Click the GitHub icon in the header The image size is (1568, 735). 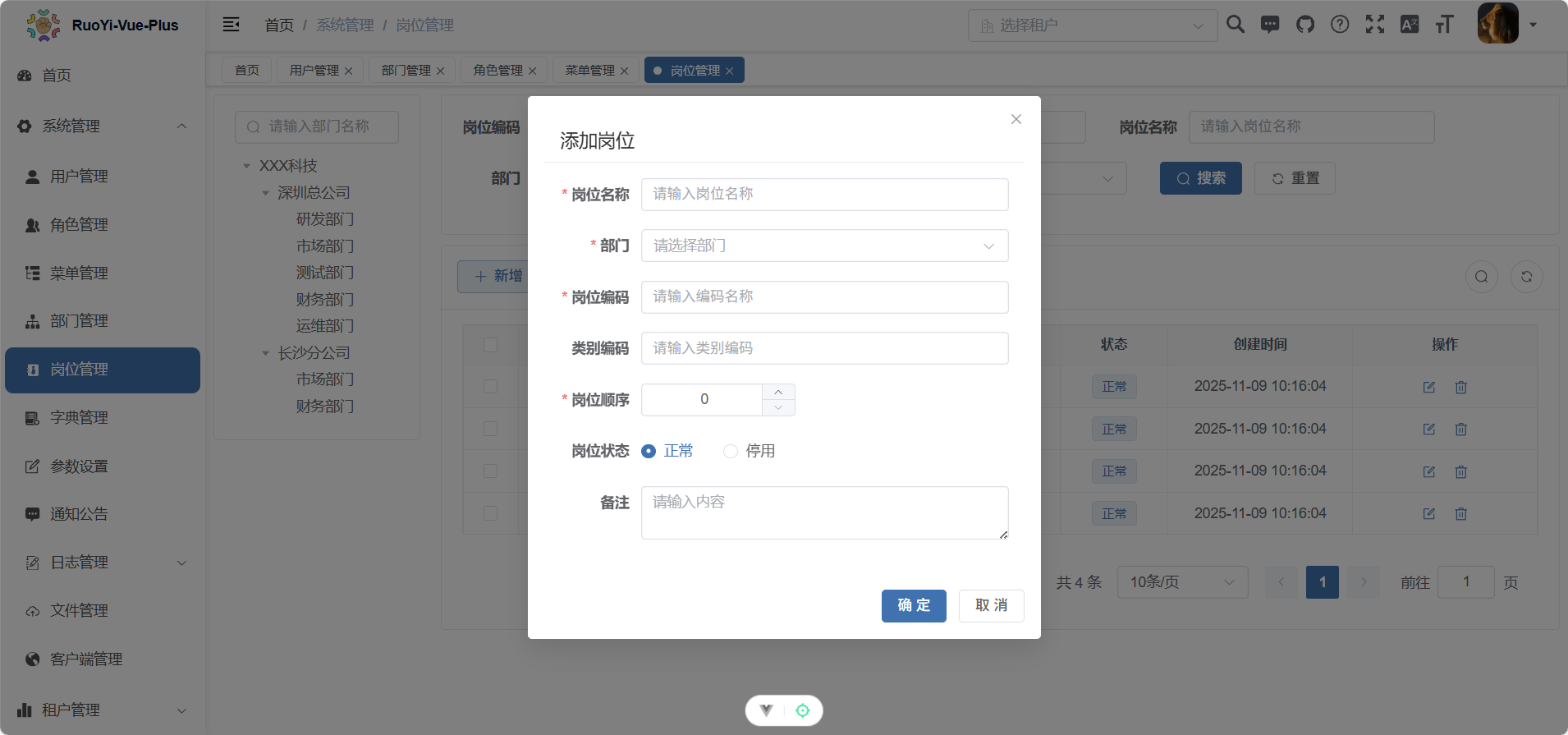point(1304,25)
